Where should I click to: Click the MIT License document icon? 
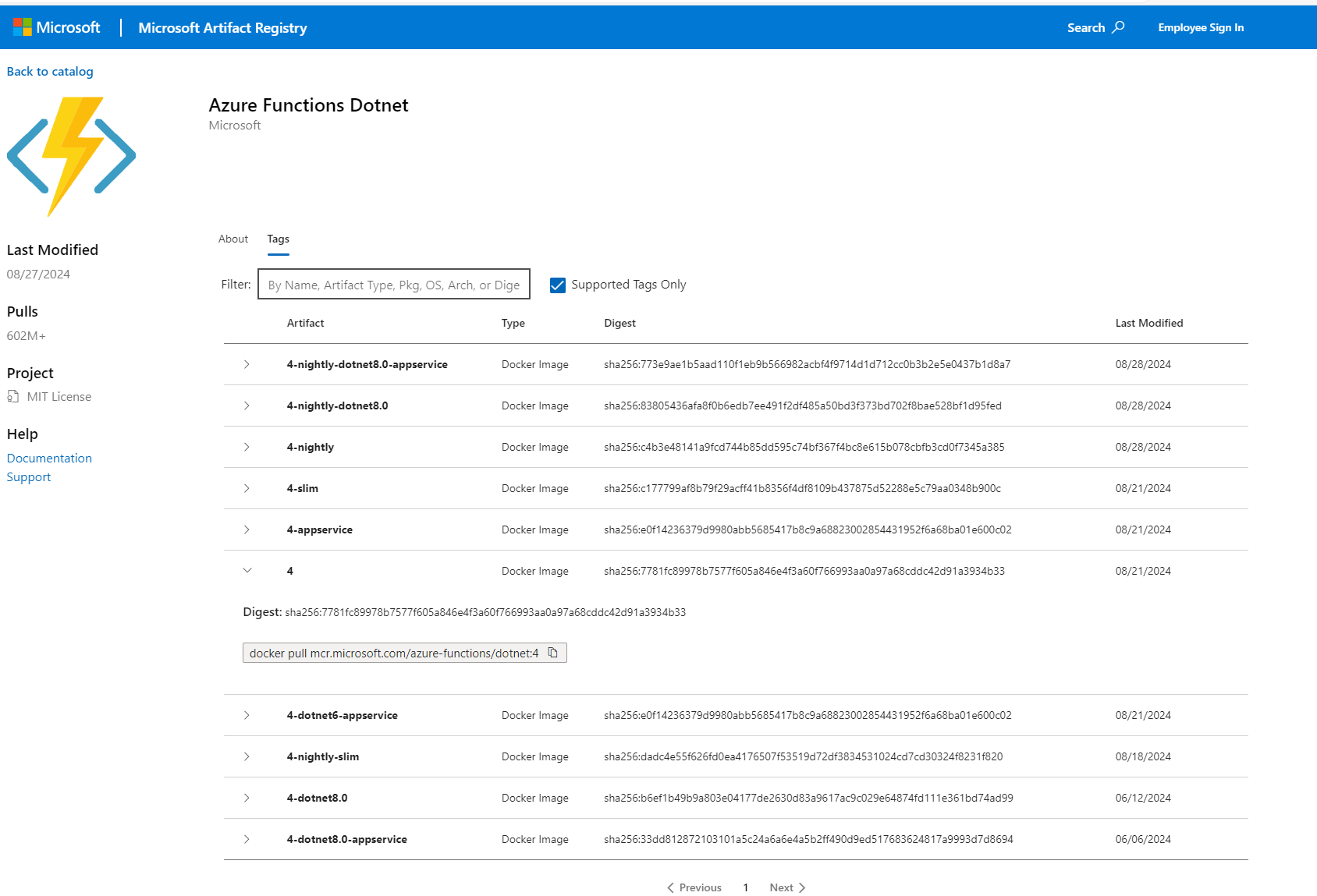[12, 396]
